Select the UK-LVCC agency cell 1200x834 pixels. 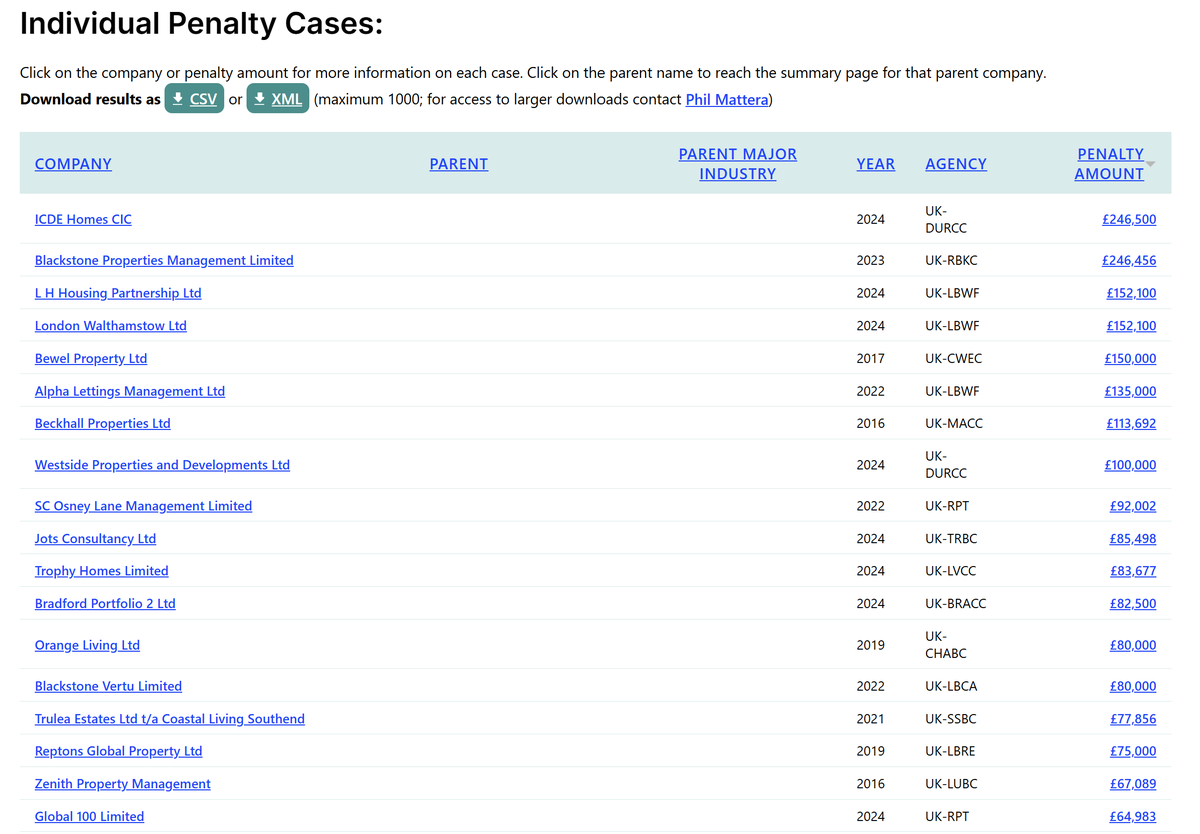951,571
